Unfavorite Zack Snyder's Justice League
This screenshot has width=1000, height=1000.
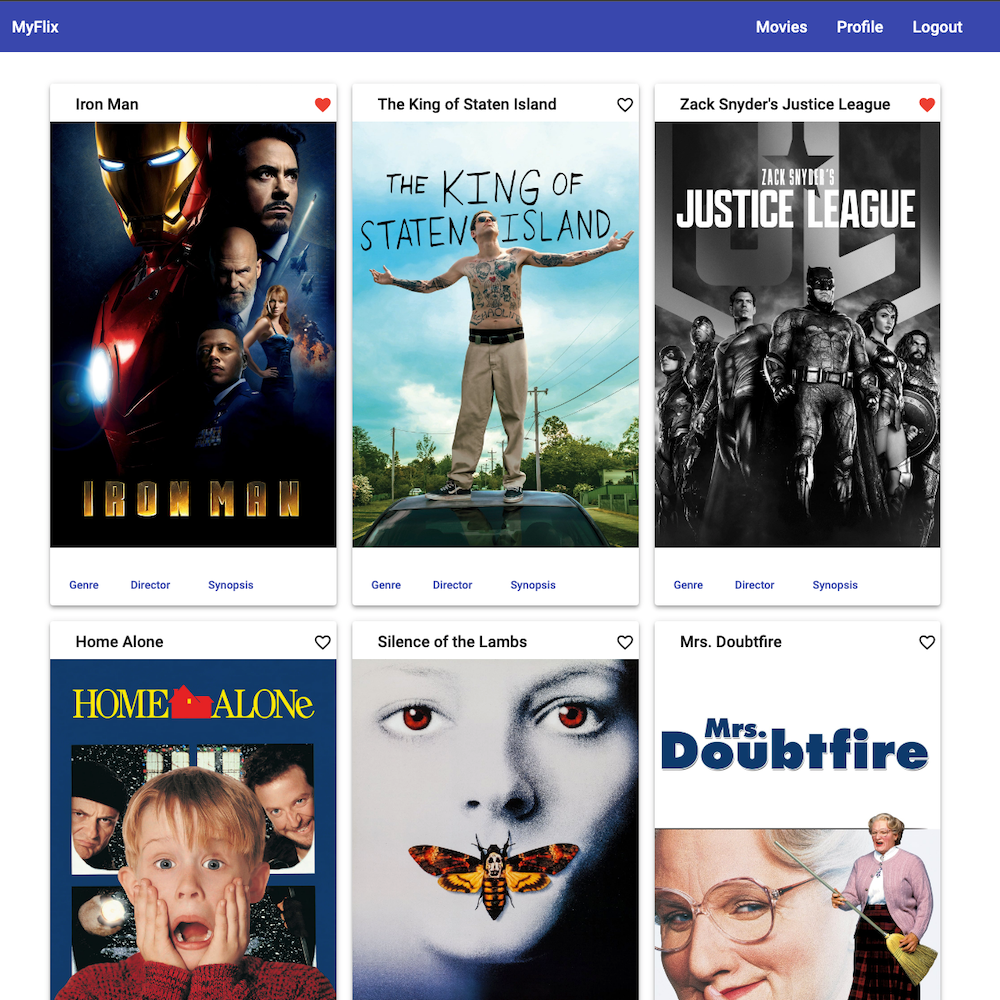point(926,104)
